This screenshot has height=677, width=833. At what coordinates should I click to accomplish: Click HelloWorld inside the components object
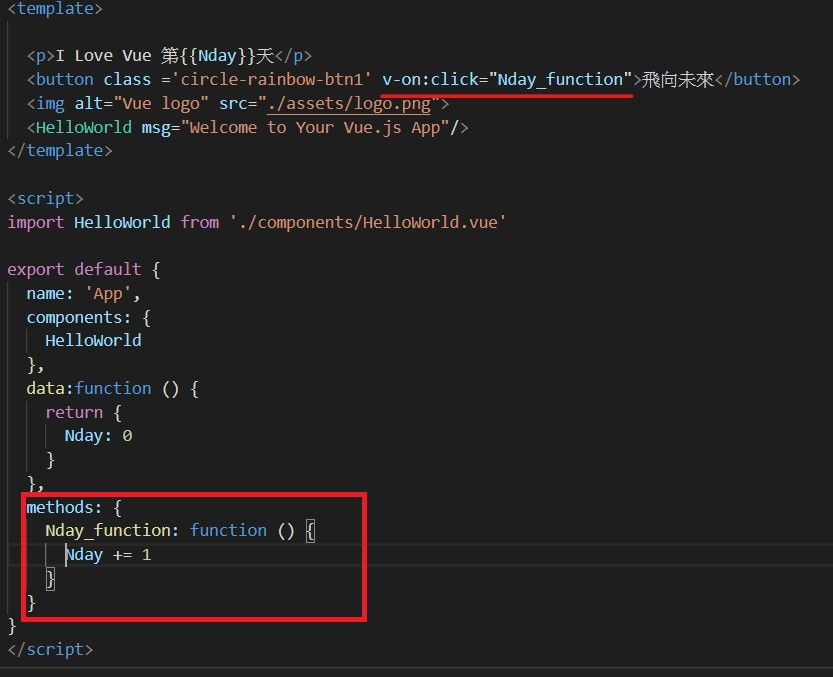click(x=94, y=341)
